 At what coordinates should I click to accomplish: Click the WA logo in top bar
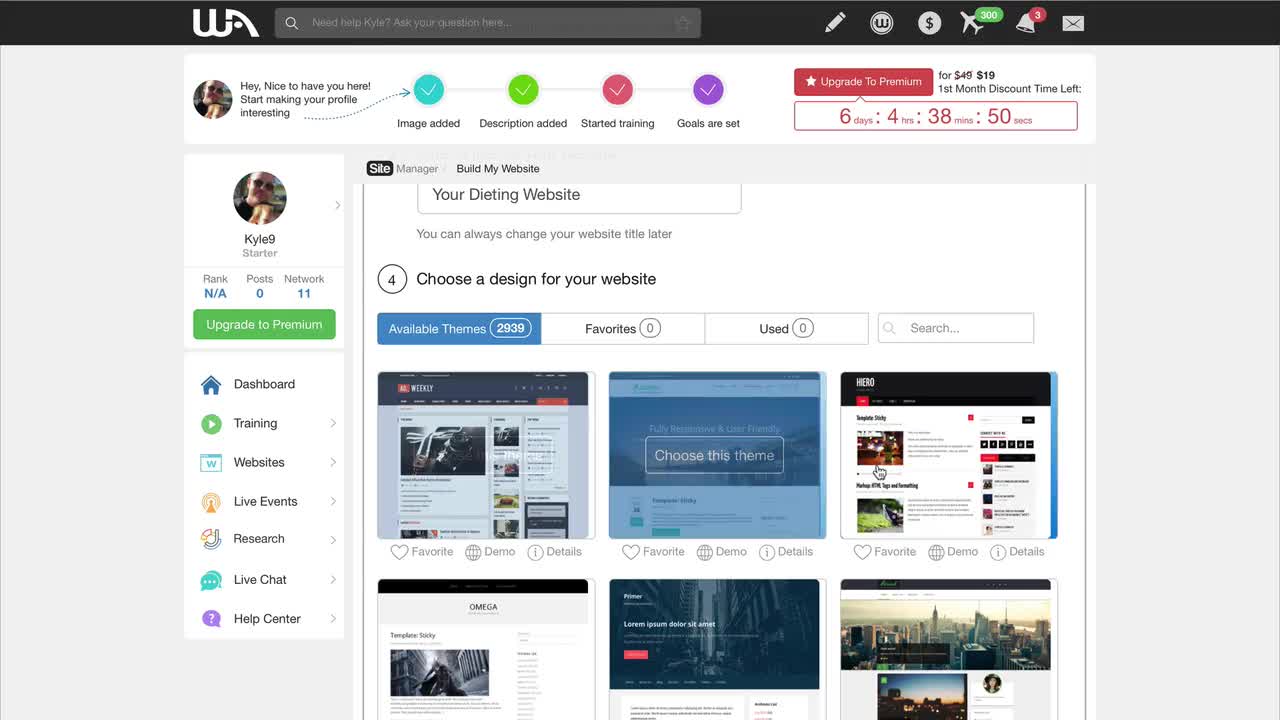point(226,22)
